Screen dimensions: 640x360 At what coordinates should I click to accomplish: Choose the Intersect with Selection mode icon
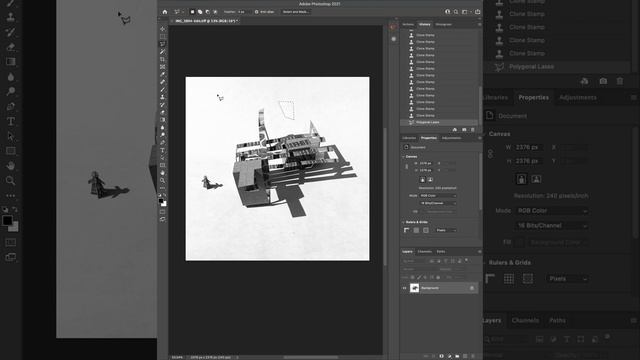[216, 12]
